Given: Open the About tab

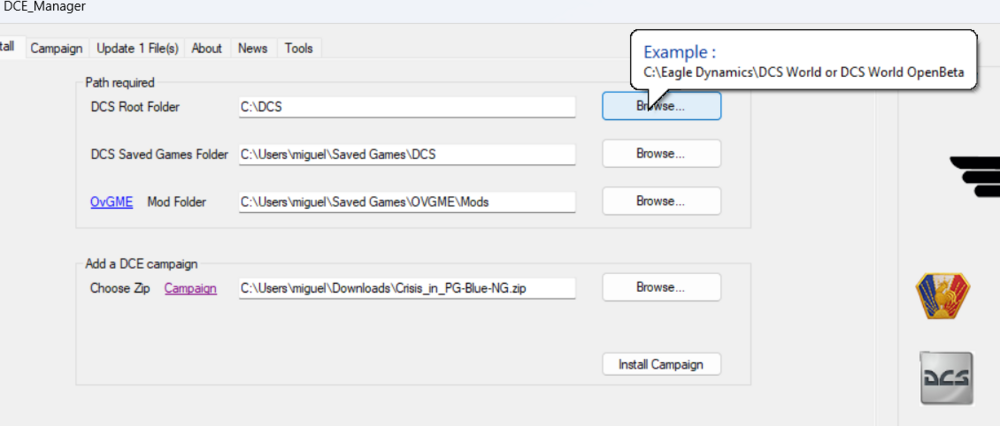Looking at the screenshot, I should point(207,48).
